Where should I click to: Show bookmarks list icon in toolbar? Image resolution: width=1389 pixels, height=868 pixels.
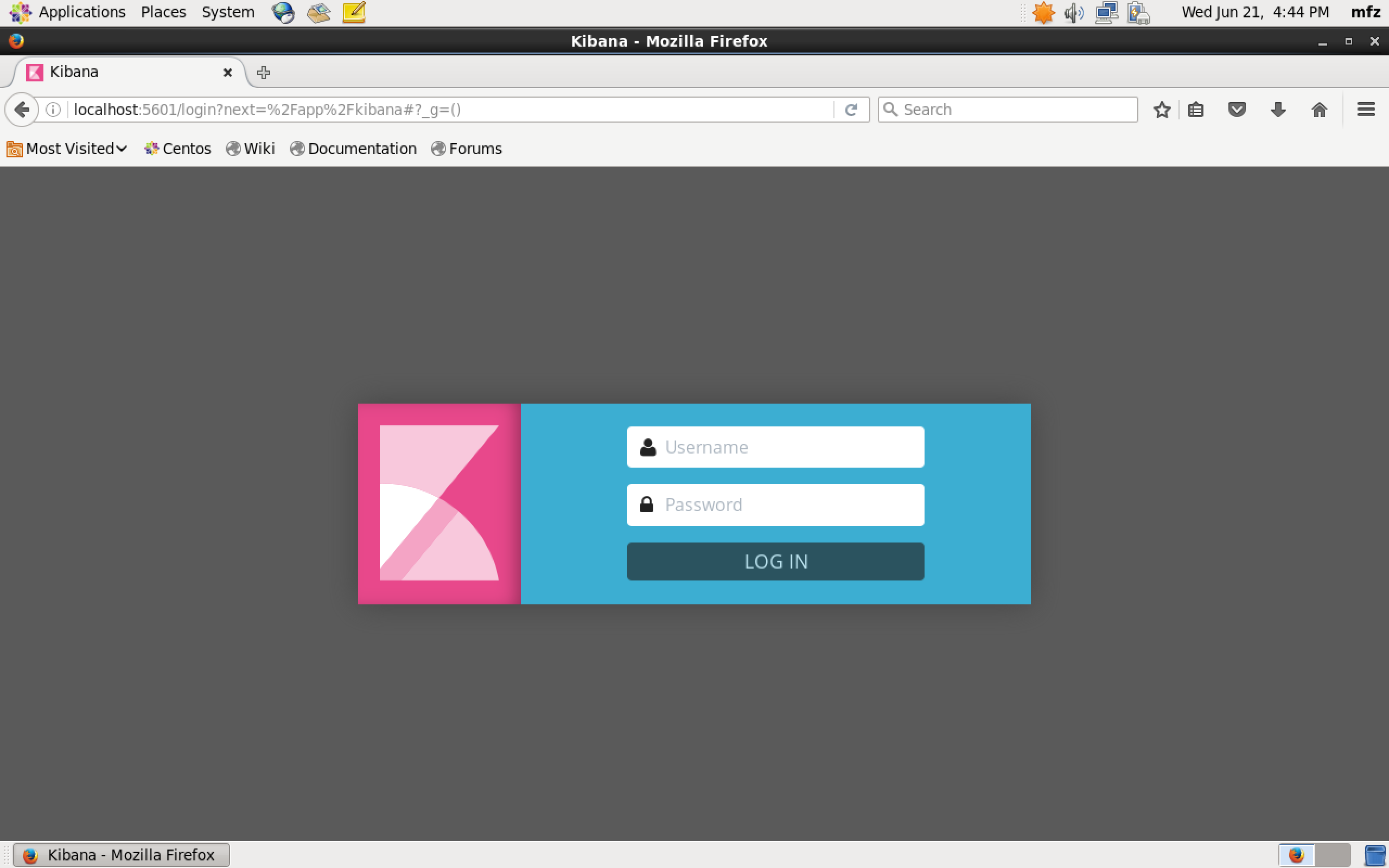click(1196, 110)
